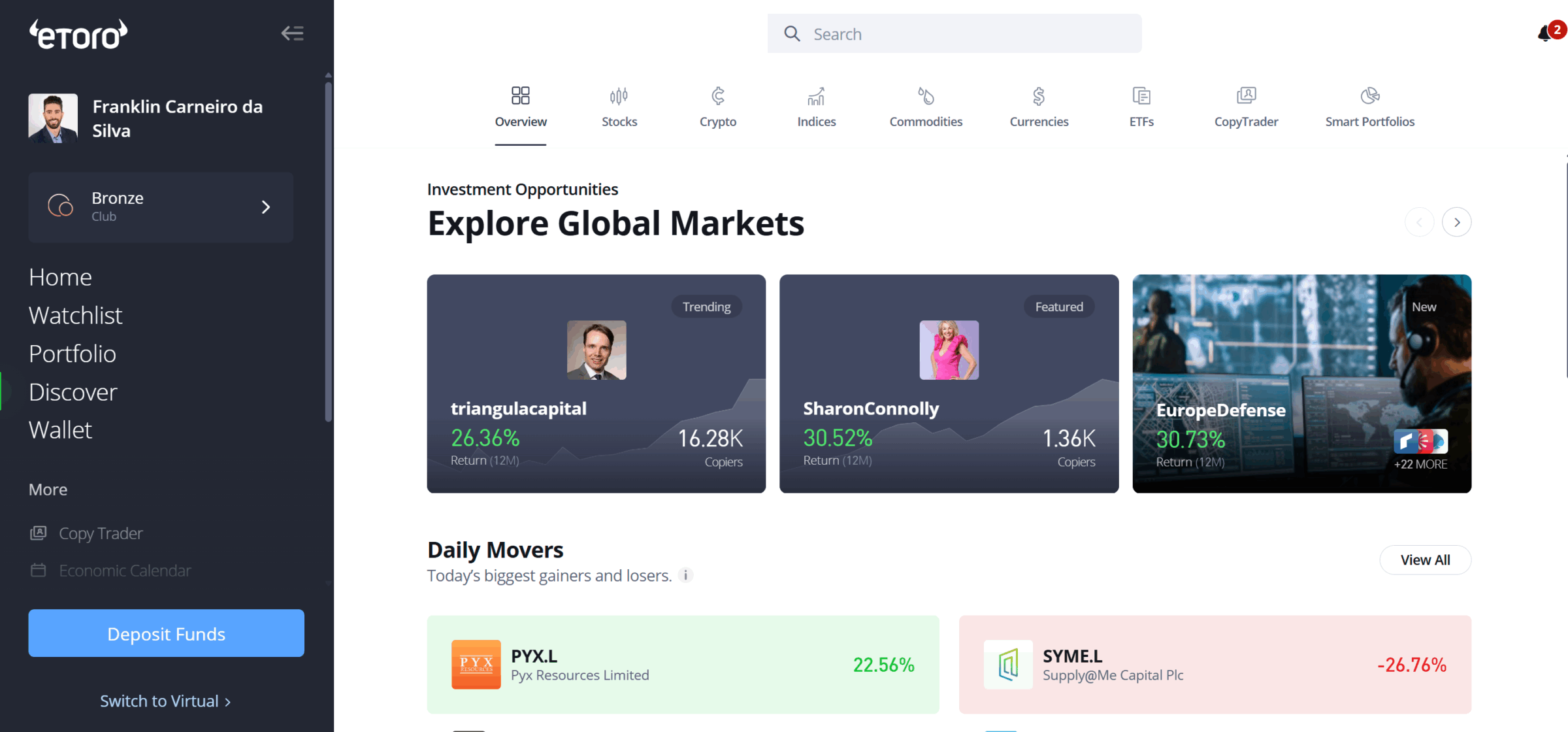
Task: Click +22 MORE on EuropeDefense
Action: coord(1420,464)
